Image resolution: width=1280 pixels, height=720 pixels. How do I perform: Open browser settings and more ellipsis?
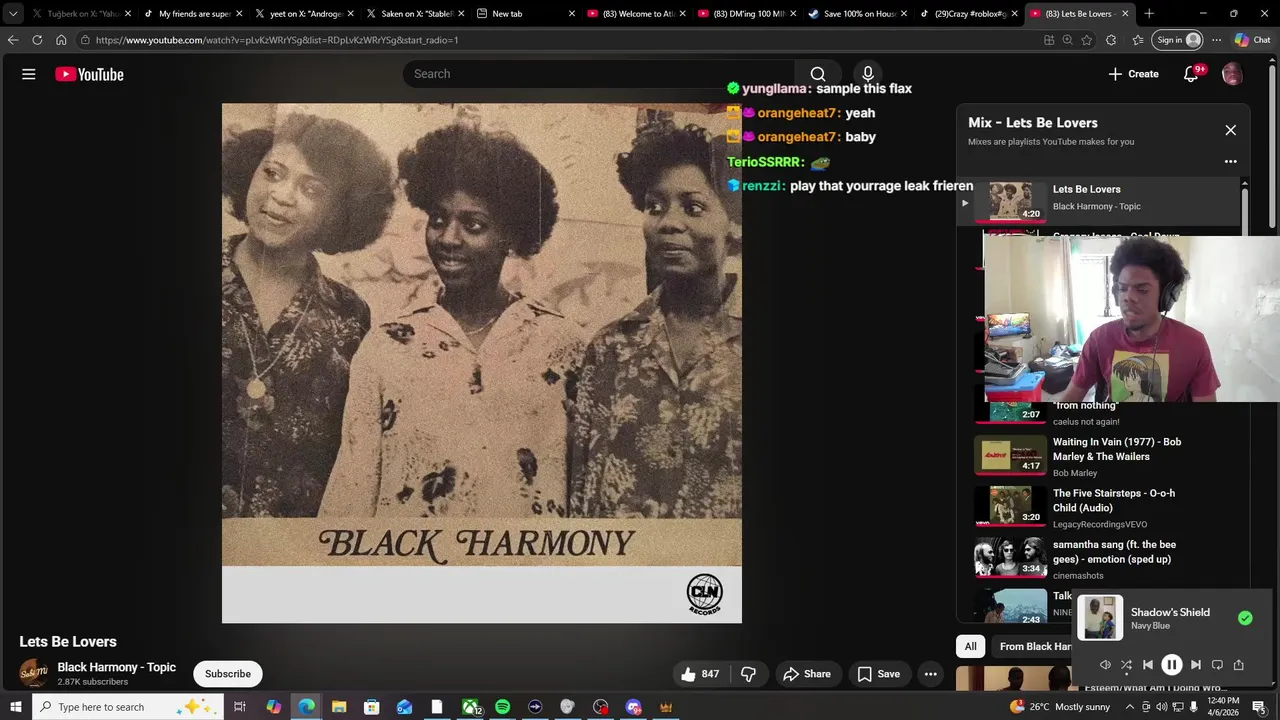1216,40
